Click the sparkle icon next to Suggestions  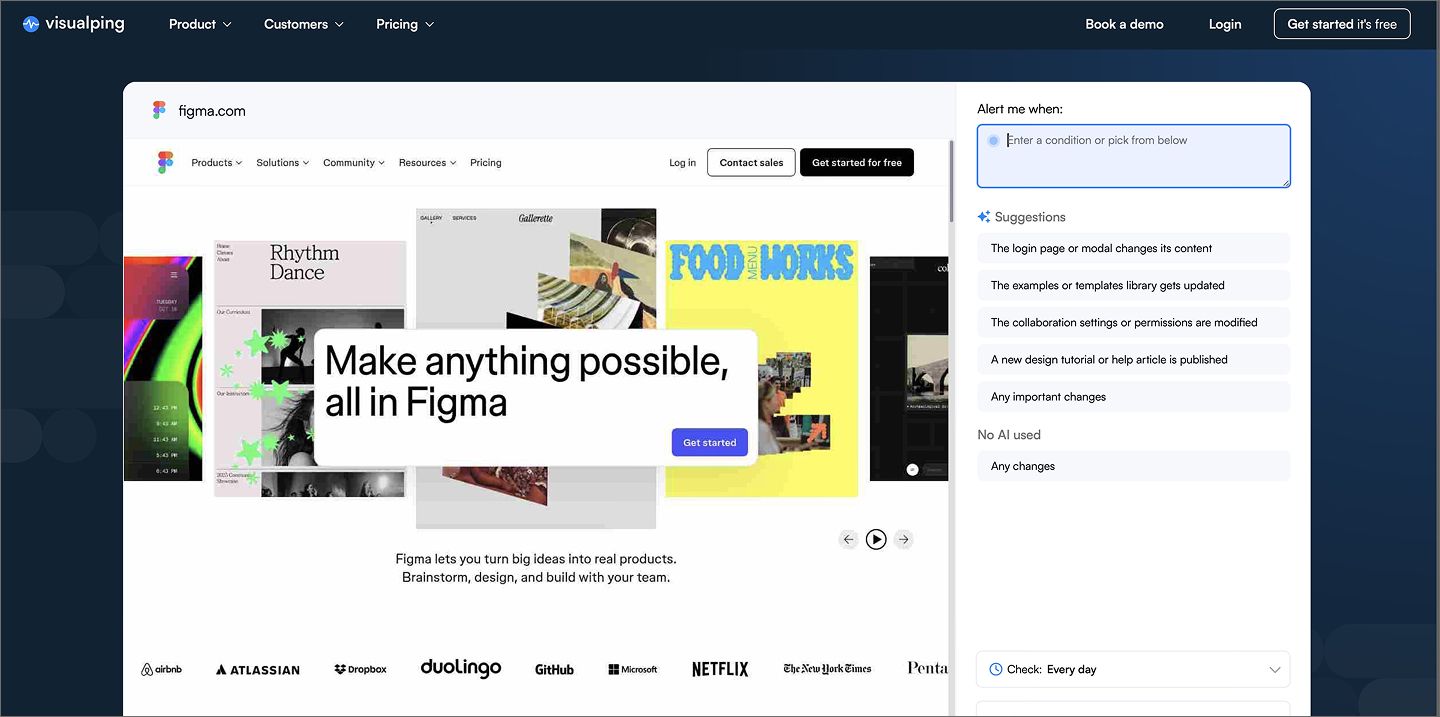coord(983,216)
